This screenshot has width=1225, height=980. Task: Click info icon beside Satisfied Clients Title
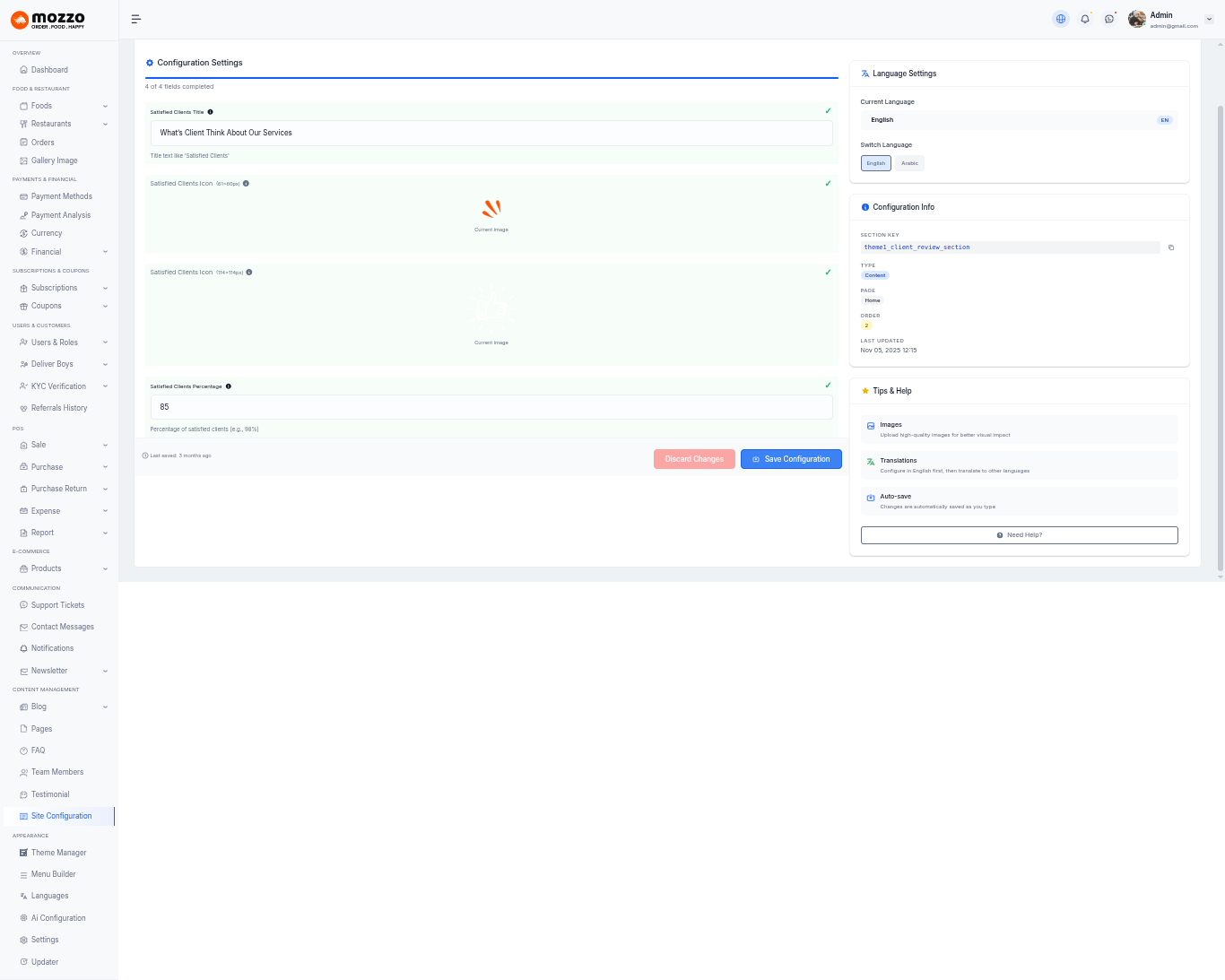click(x=211, y=112)
